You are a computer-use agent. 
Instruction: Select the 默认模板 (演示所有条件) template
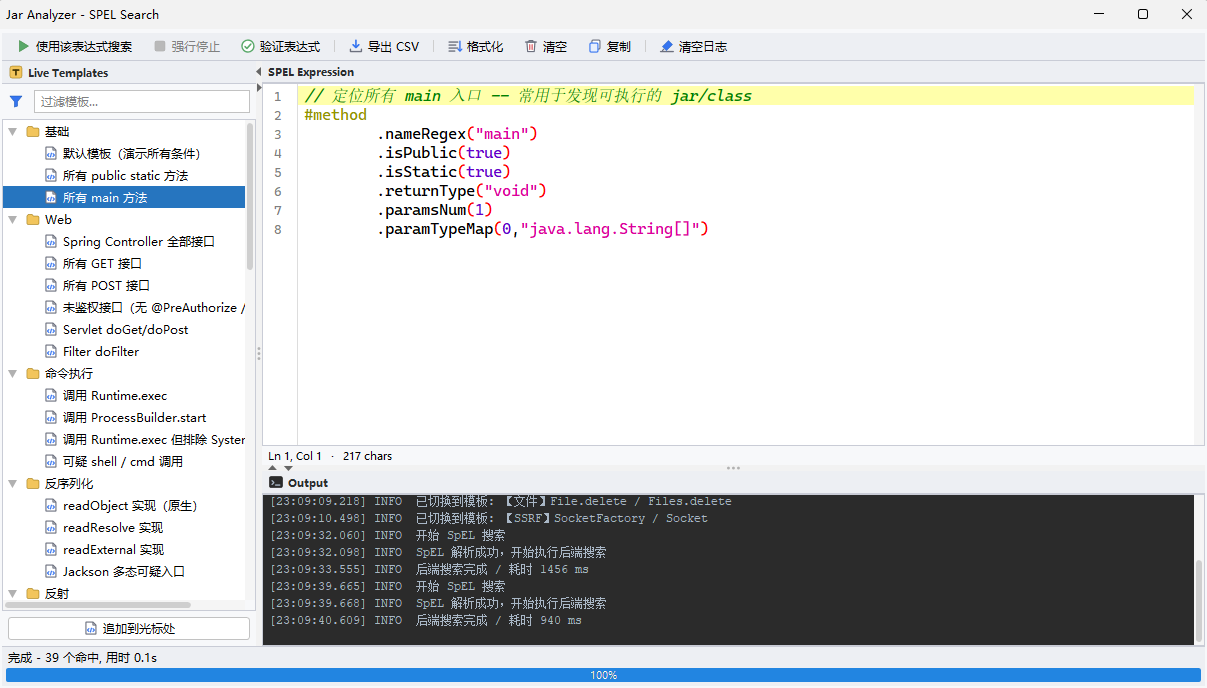click(x=131, y=153)
